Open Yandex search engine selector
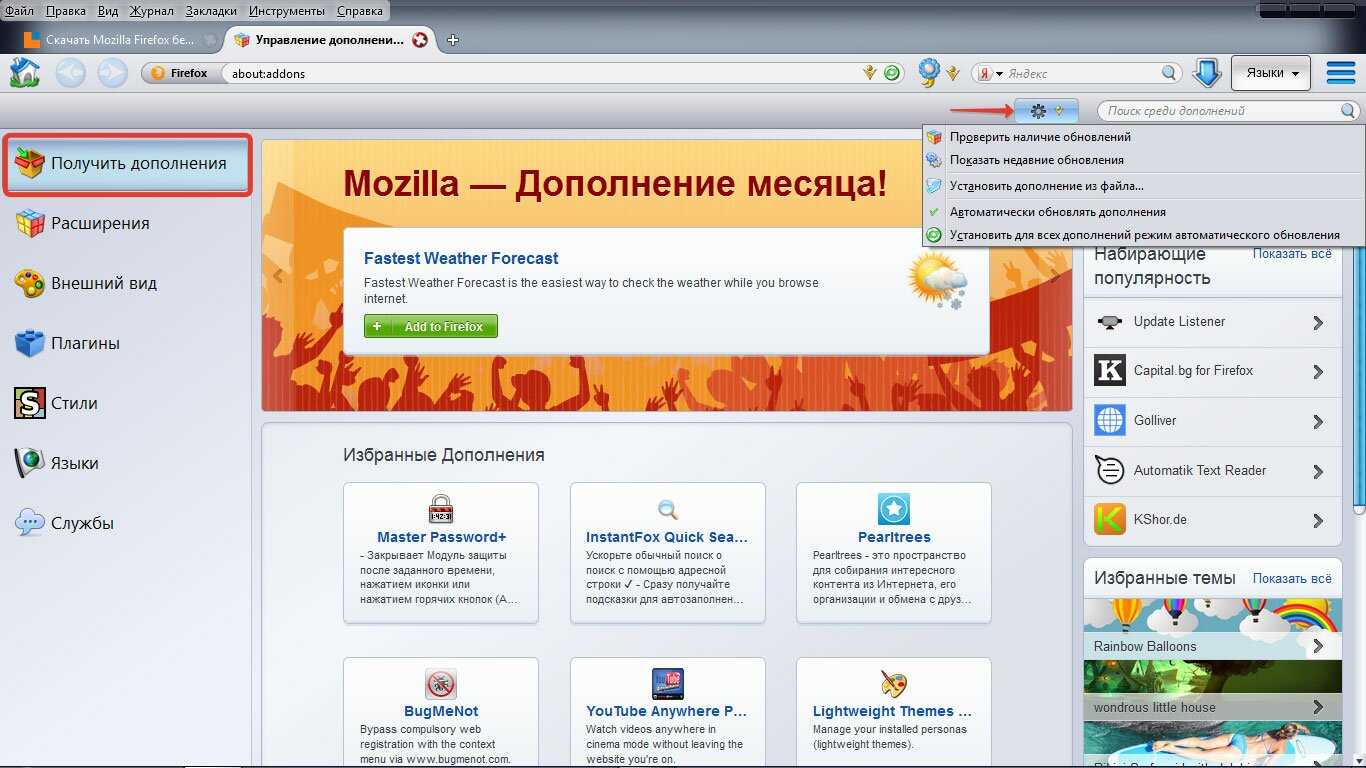Screen dimensions: 1366x768 click(990, 73)
